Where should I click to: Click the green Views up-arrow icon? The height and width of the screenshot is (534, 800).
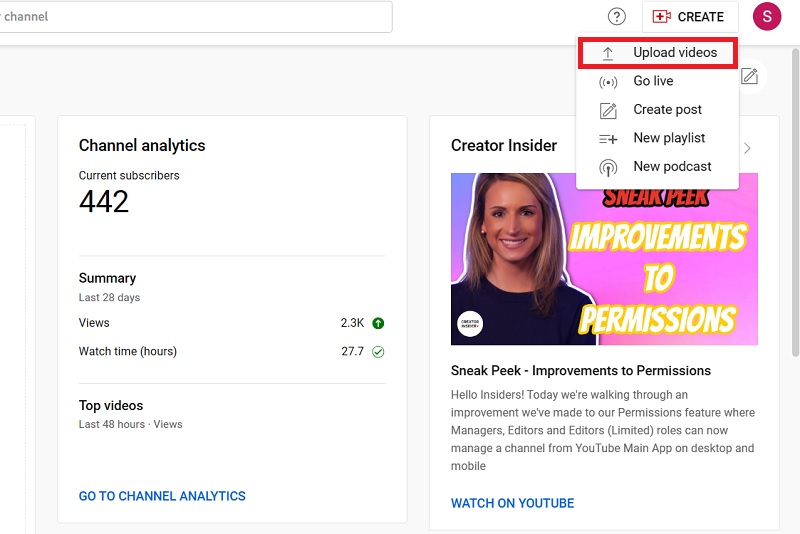click(378, 323)
